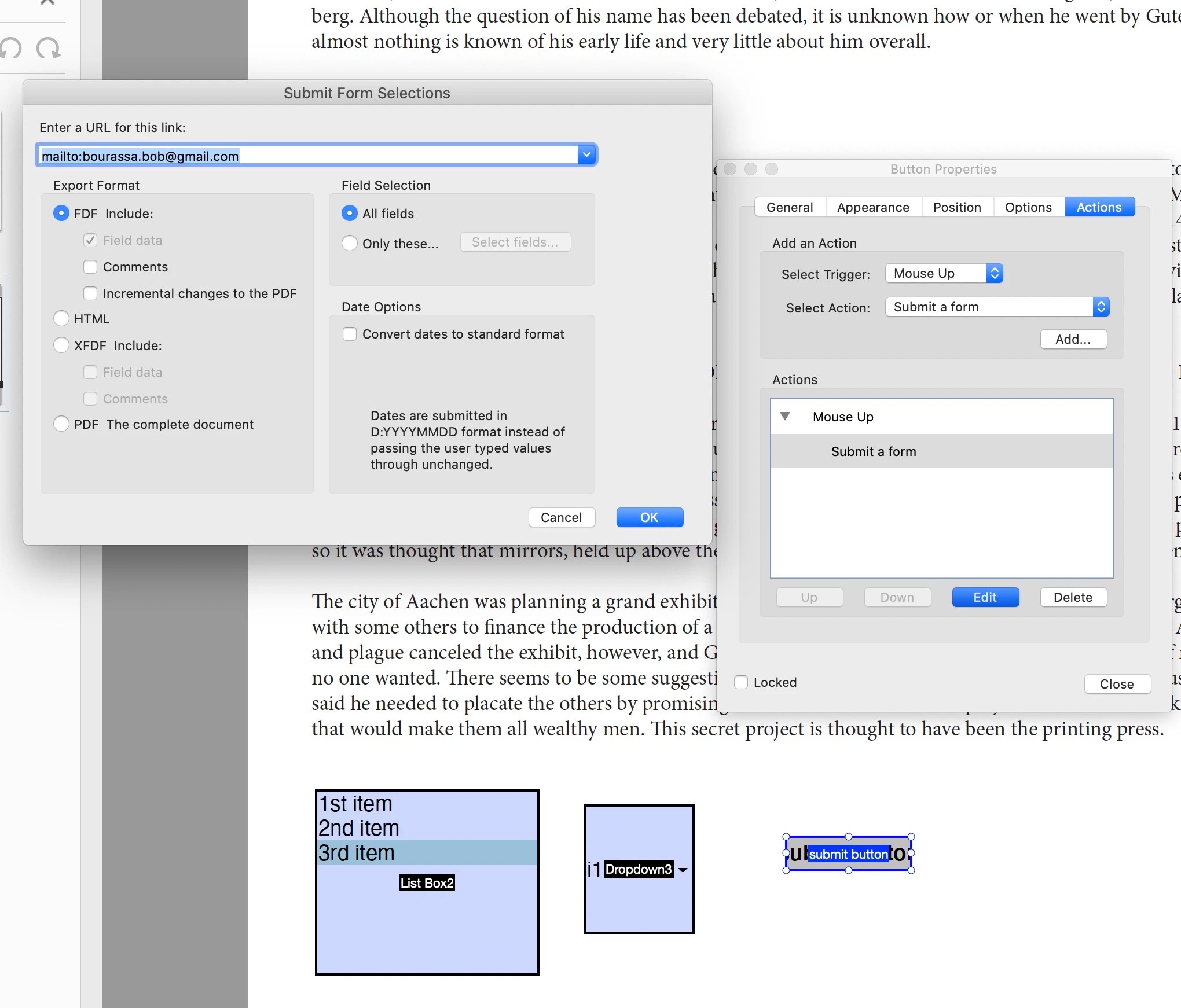
Task: Switch to the Options tab
Action: pyautogui.click(x=1028, y=207)
